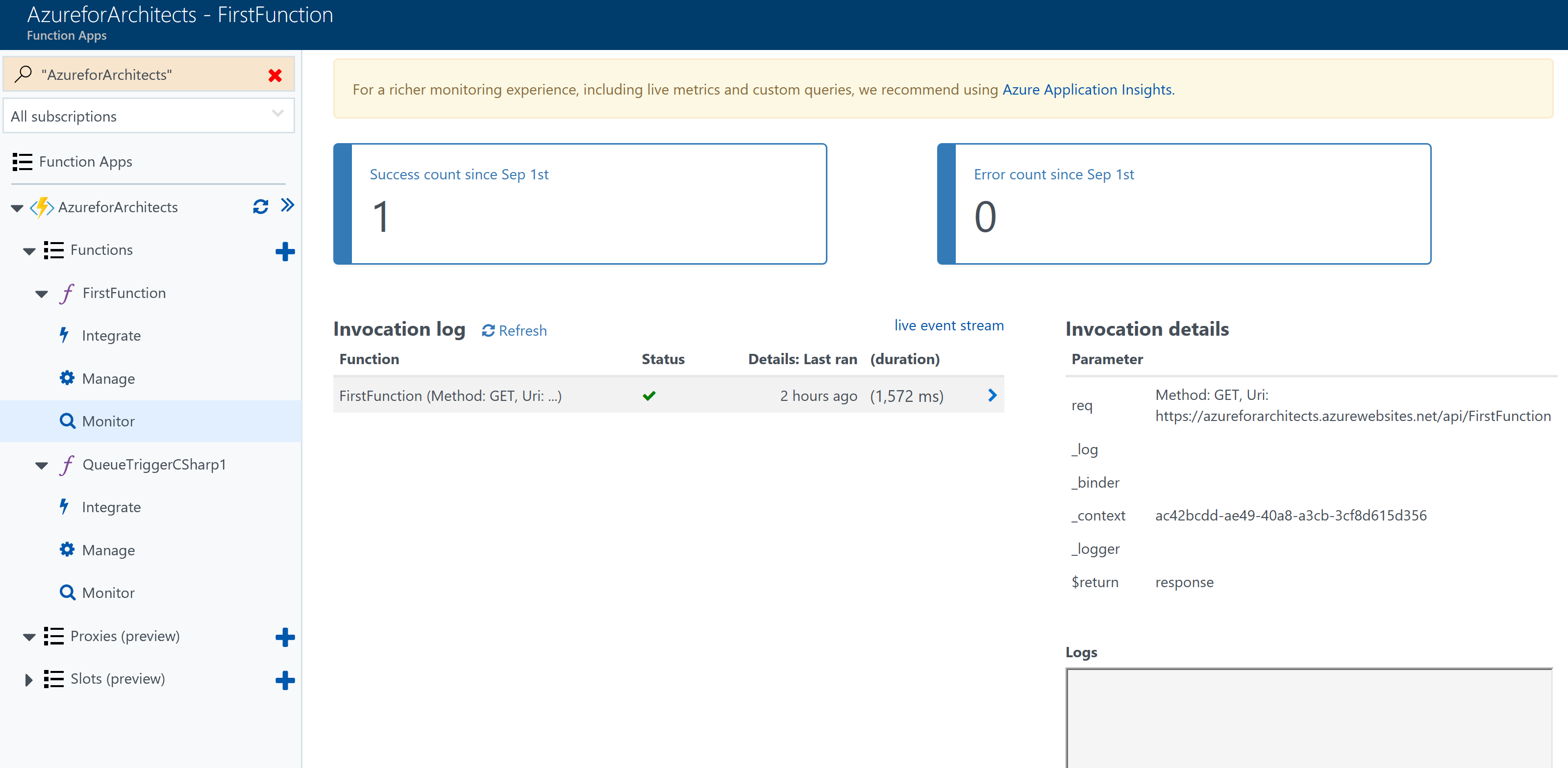Click the $return response value
This screenshot has height=768, width=1568.
pyautogui.click(x=1184, y=582)
